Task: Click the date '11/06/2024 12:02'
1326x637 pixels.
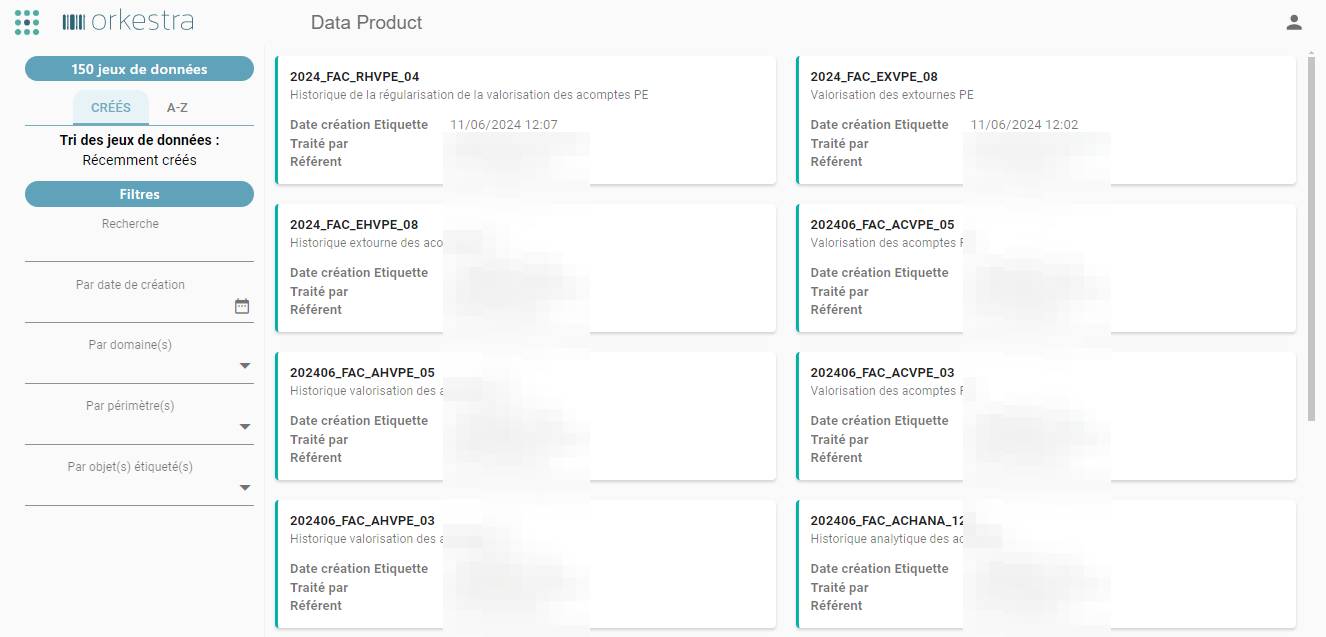Action: tap(1024, 125)
